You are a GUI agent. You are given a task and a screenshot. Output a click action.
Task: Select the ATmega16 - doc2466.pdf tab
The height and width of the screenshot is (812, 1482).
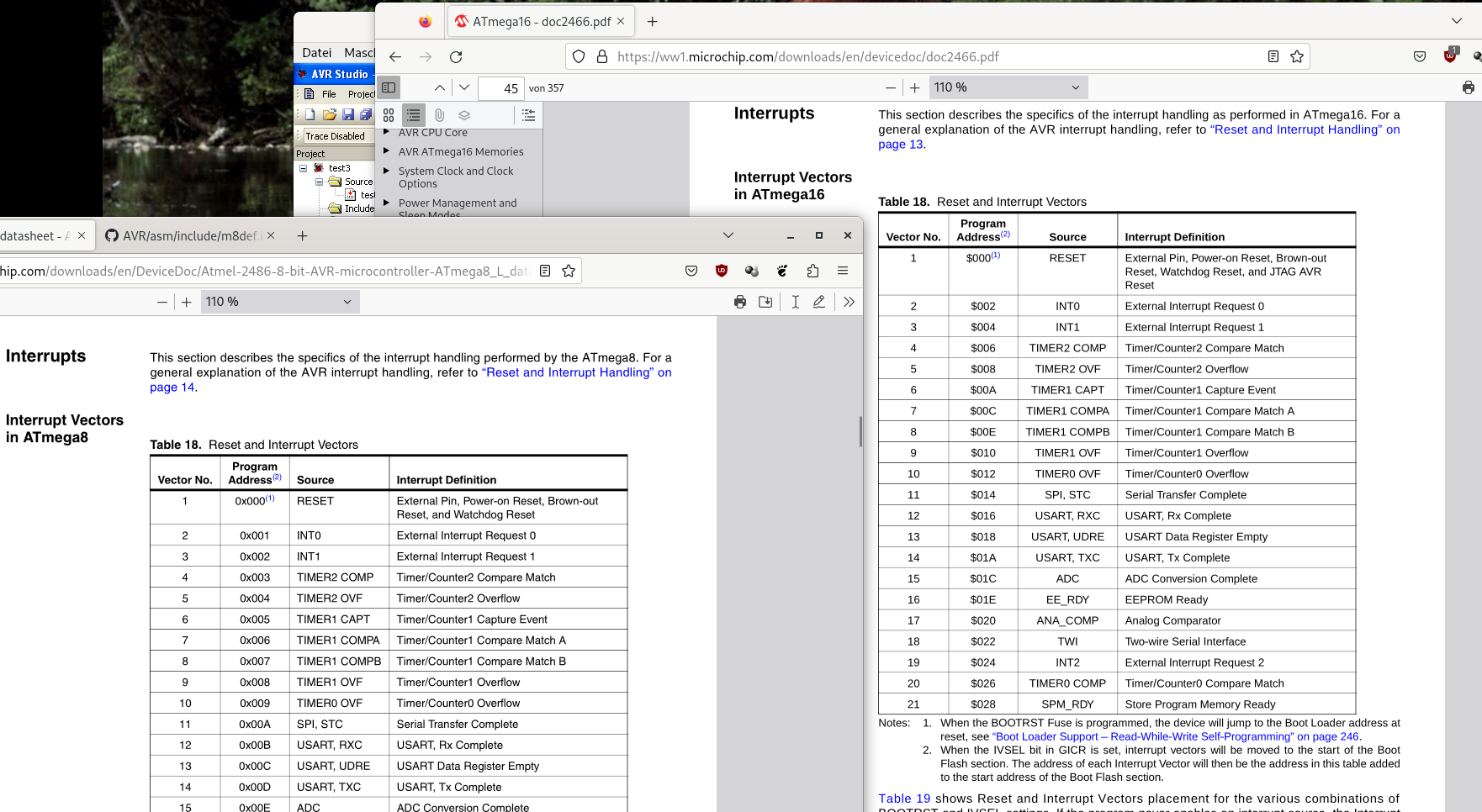coord(541,21)
